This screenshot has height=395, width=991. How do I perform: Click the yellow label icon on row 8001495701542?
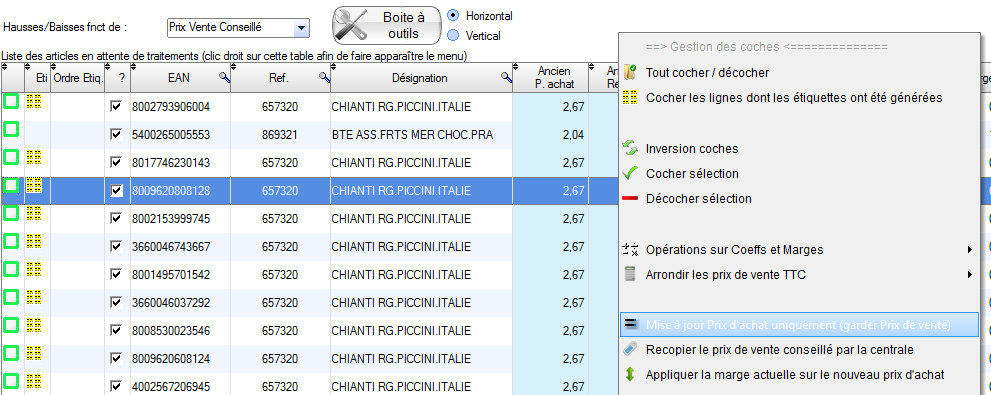click(x=35, y=269)
